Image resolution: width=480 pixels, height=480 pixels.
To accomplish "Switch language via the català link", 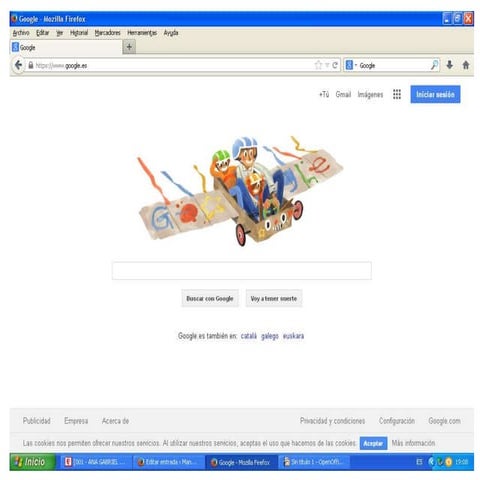I will pos(249,336).
